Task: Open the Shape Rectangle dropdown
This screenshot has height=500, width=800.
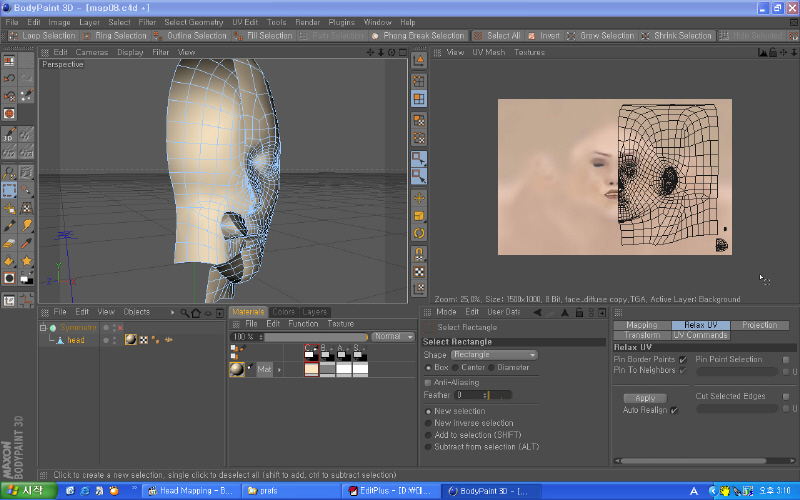Action: coord(494,355)
